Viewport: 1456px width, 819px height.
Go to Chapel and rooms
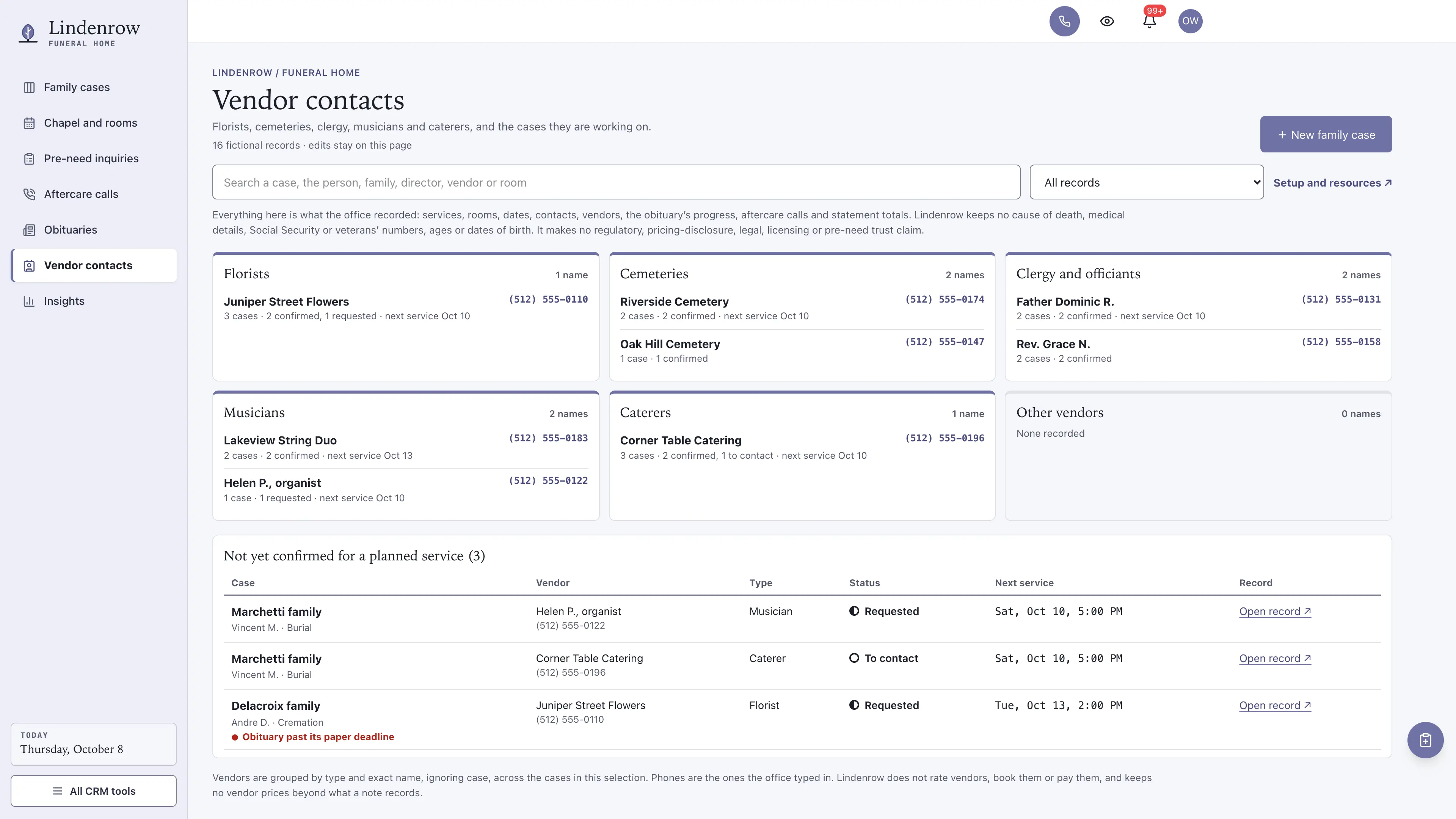(x=94, y=122)
